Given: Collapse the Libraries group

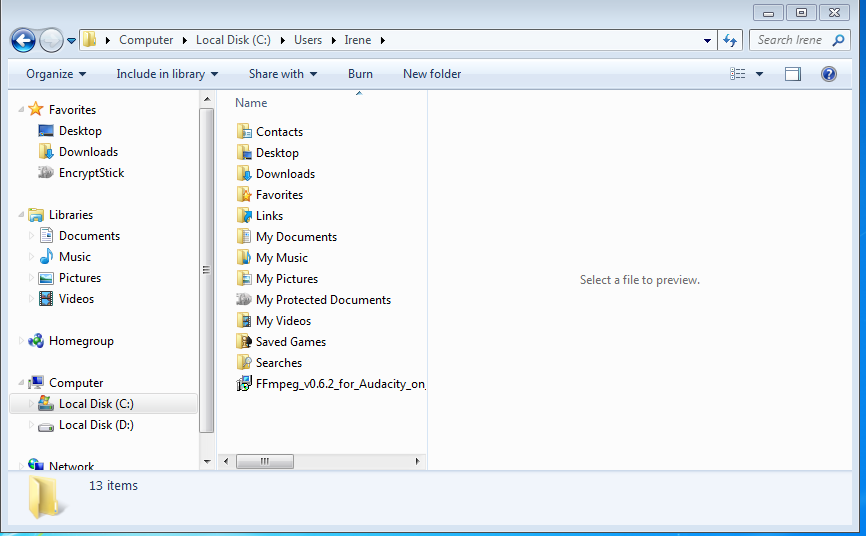Looking at the screenshot, I should pos(21,214).
